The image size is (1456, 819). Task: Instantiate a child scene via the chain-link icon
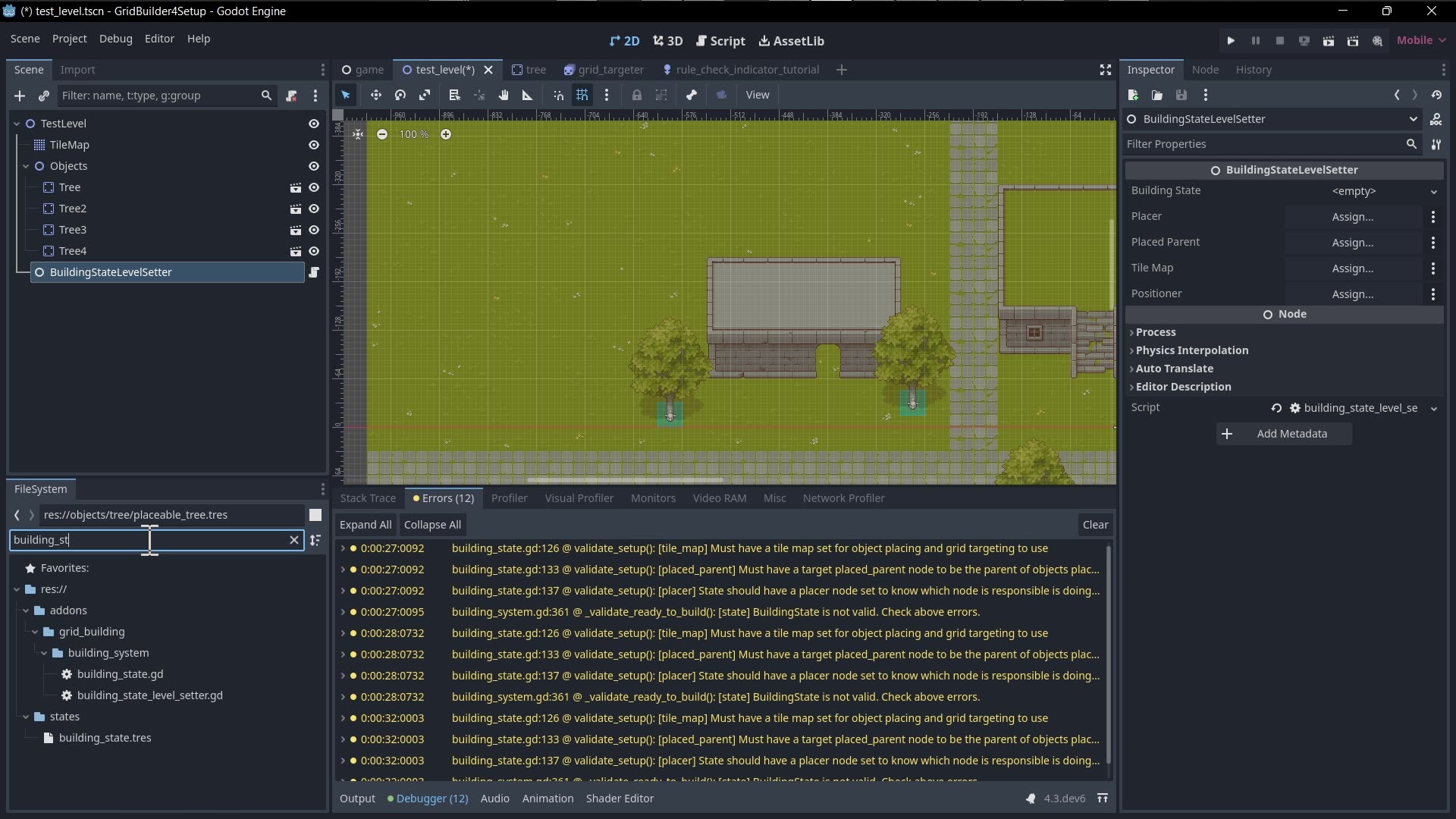pos(44,96)
